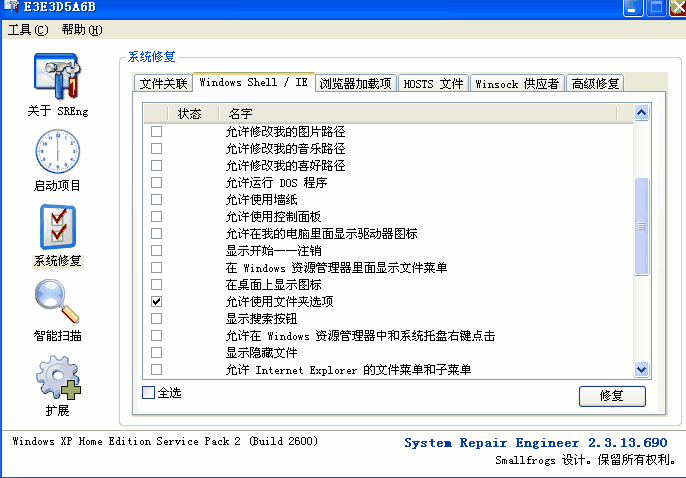Open the Winsock 供应者 tab
Image resolution: width=686 pixels, height=478 pixels.
pos(517,83)
